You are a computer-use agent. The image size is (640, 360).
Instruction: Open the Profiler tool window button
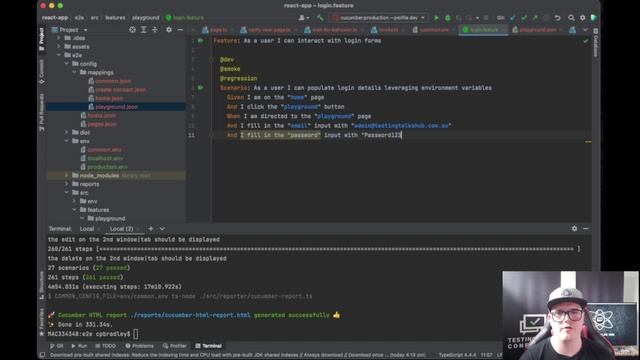[x=174, y=346]
